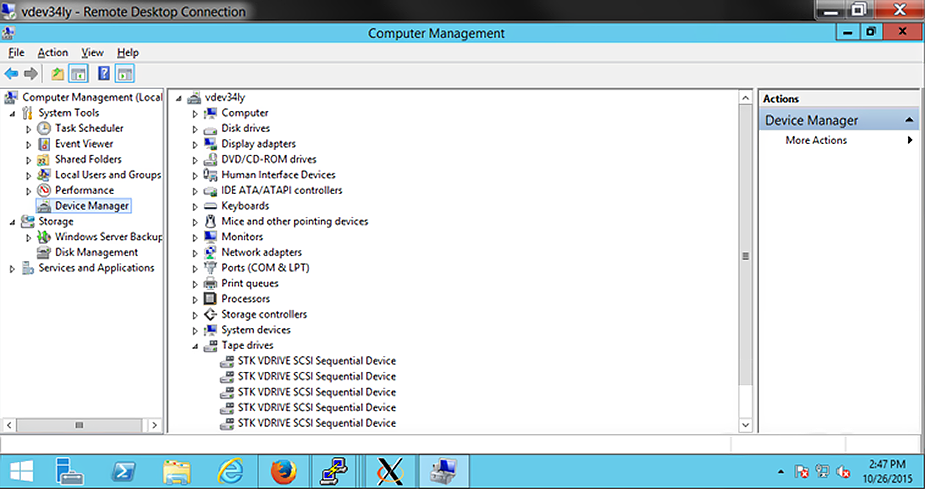Expand the Disk drives category
The height and width of the screenshot is (489, 925).
point(195,129)
